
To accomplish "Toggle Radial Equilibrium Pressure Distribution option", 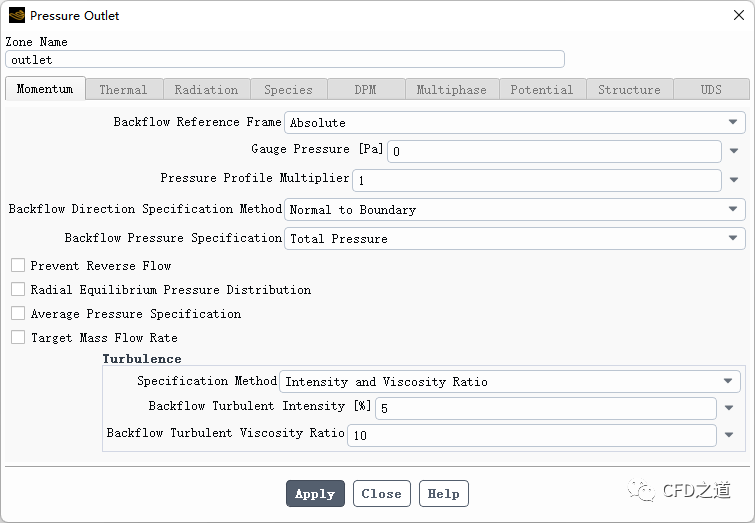I will pyautogui.click(x=18, y=290).
